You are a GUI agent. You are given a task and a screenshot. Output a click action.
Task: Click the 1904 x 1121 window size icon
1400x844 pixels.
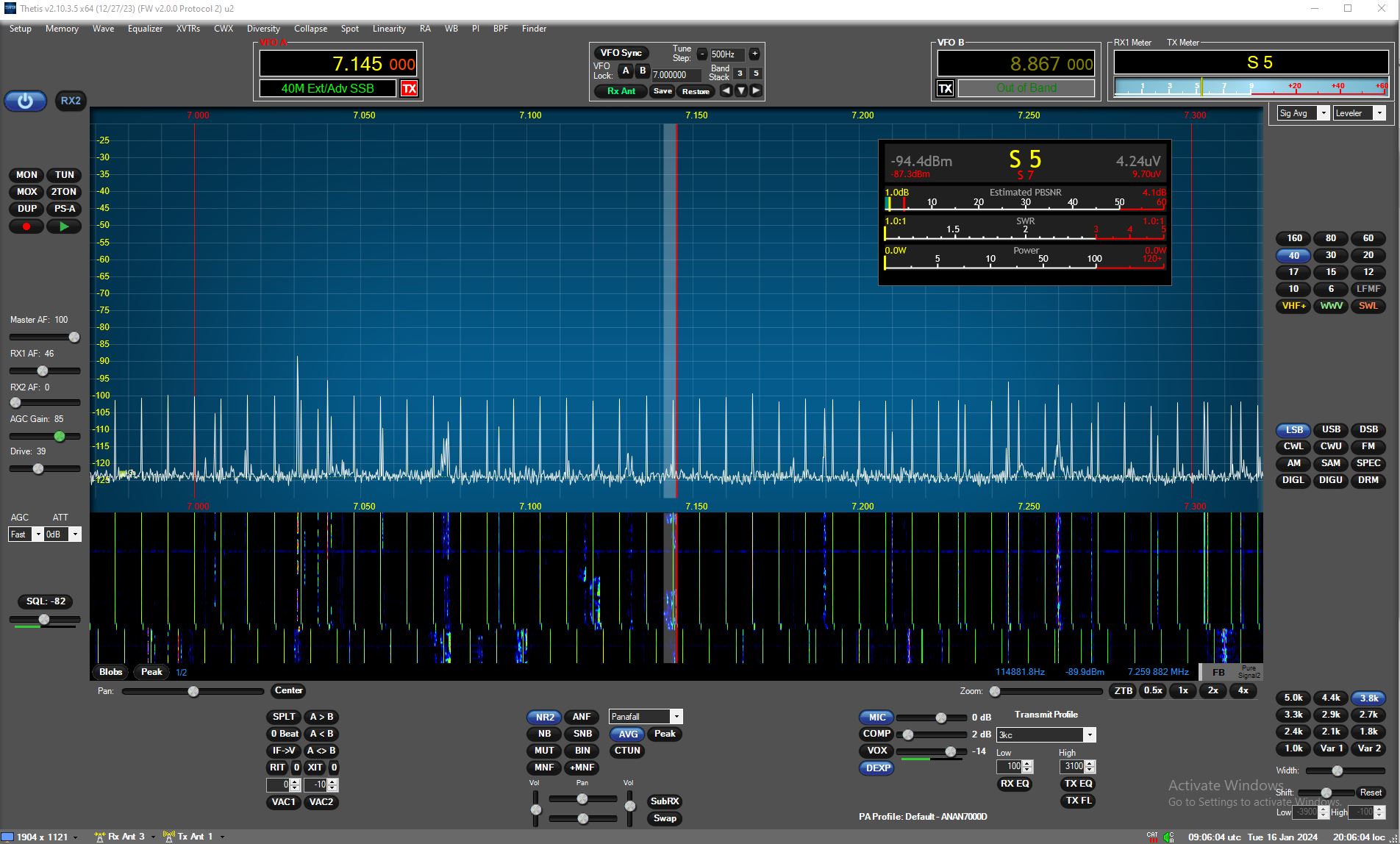[x=8, y=837]
